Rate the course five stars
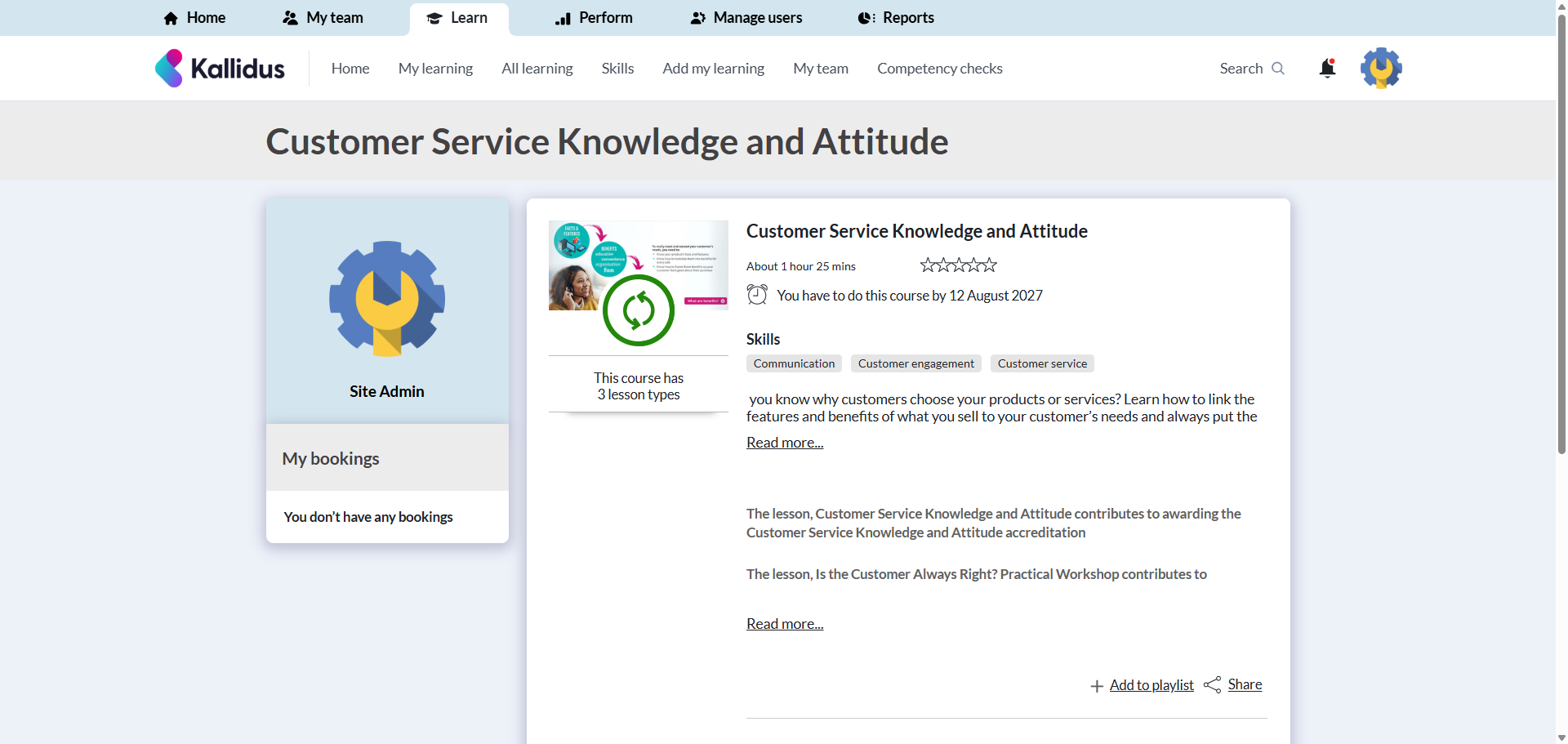The height and width of the screenshot is (744, 1568). [990, 265]
